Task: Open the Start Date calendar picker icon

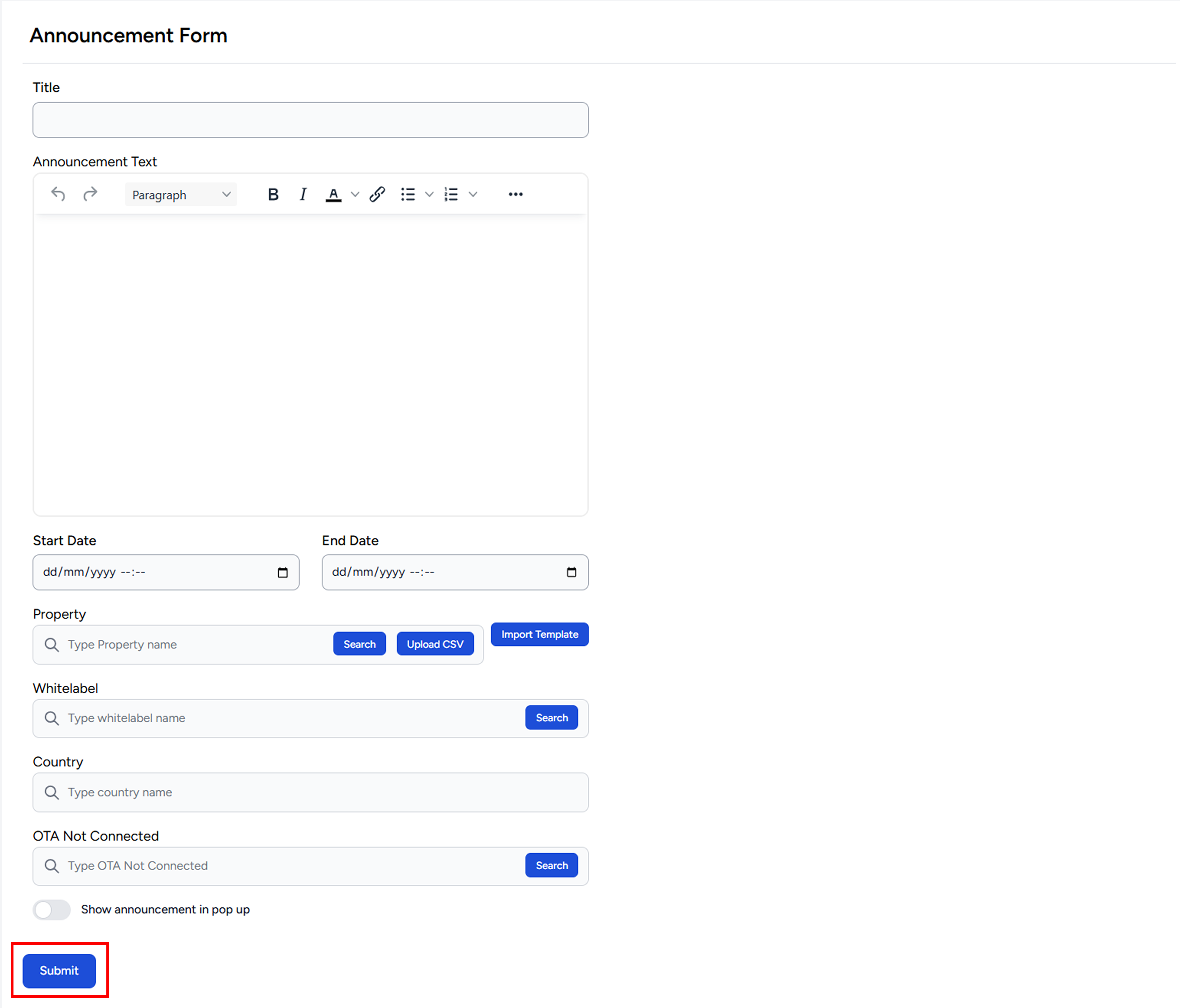Action: [x=282, y=572]
